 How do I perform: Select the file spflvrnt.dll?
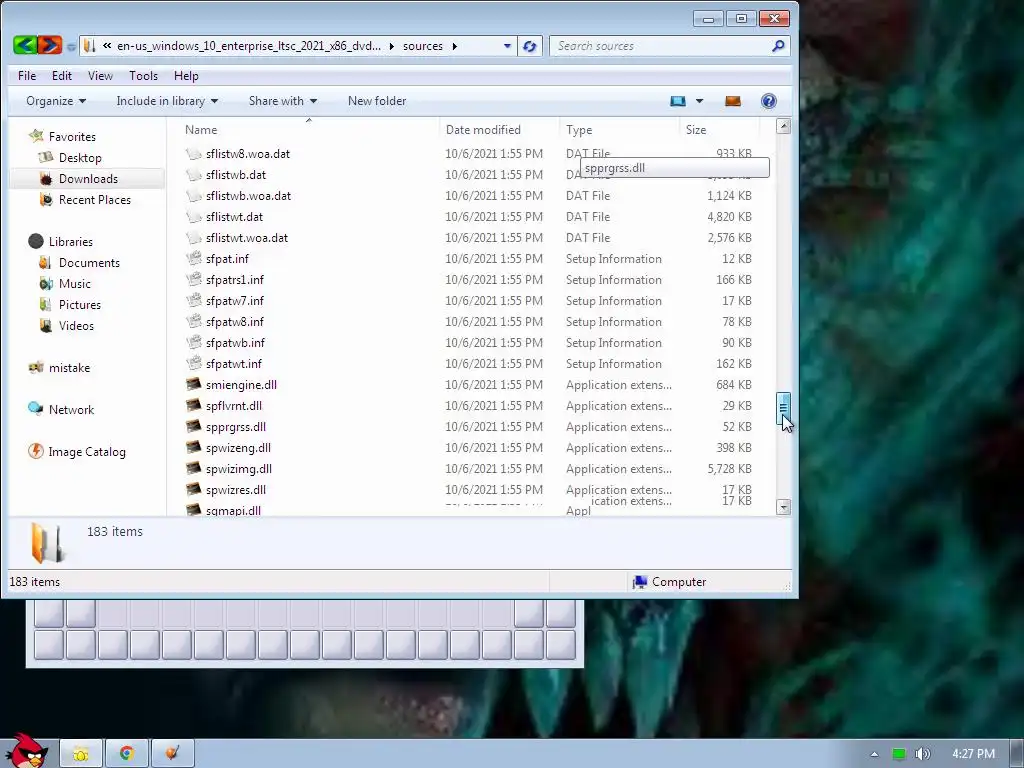(233, 406)
